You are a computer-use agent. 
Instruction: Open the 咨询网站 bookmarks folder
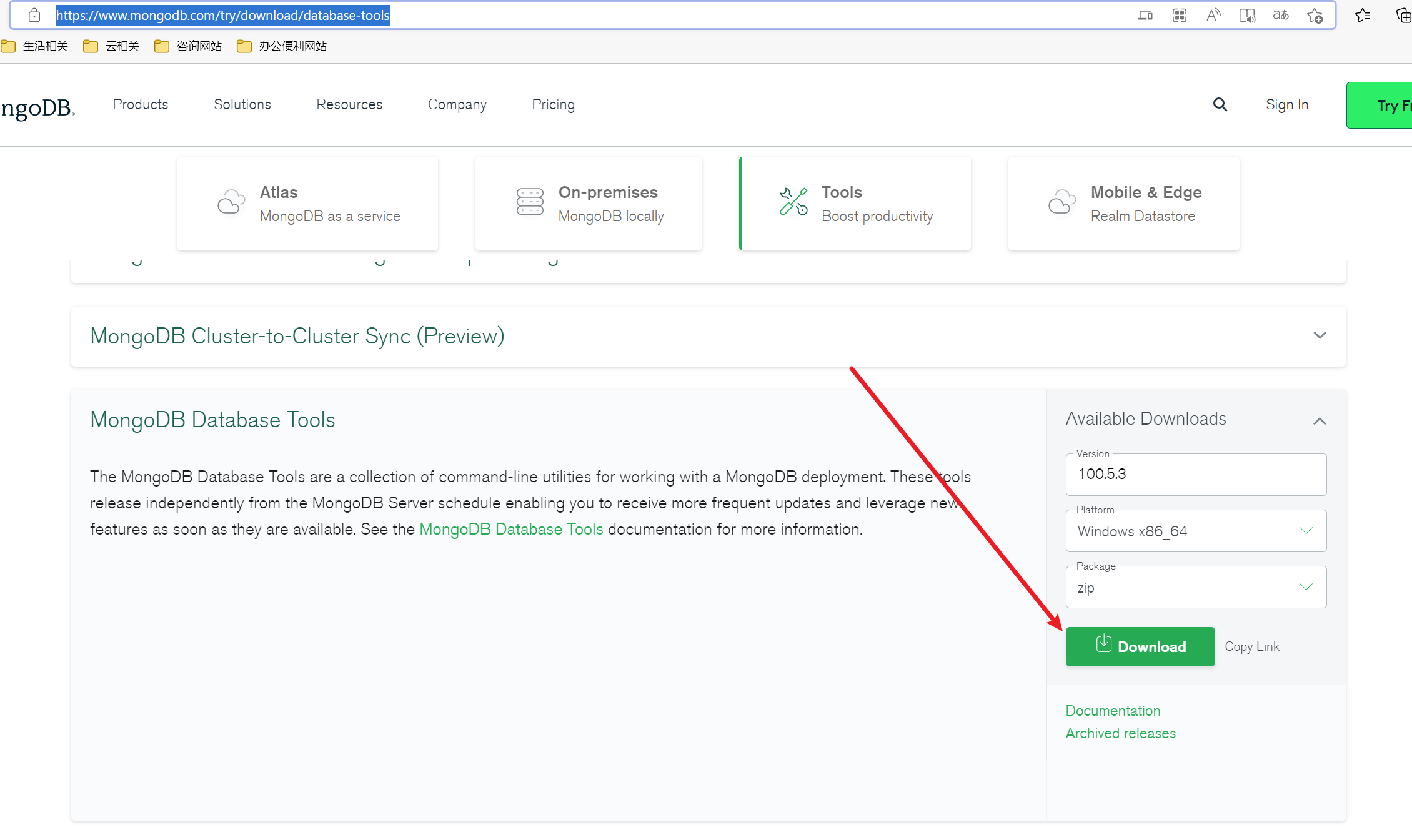pos(189,46)
